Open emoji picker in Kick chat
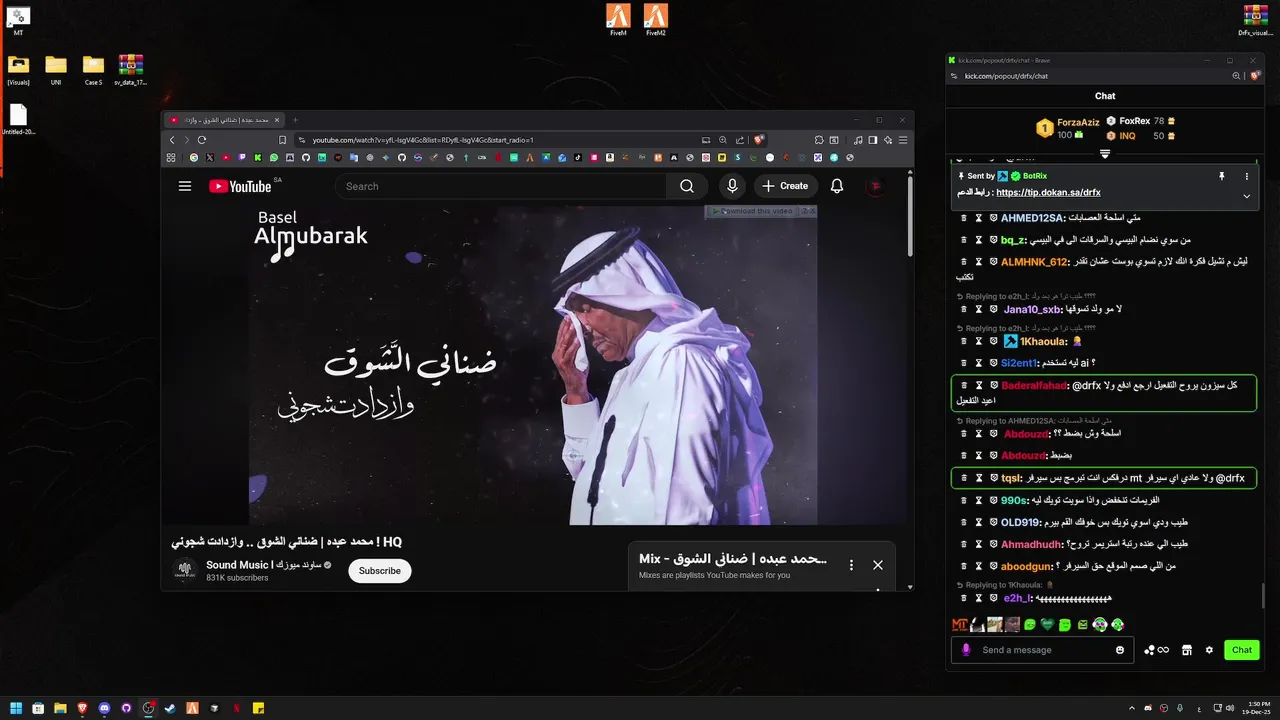Screen dimensions: 1280x720 [1120, 650]
